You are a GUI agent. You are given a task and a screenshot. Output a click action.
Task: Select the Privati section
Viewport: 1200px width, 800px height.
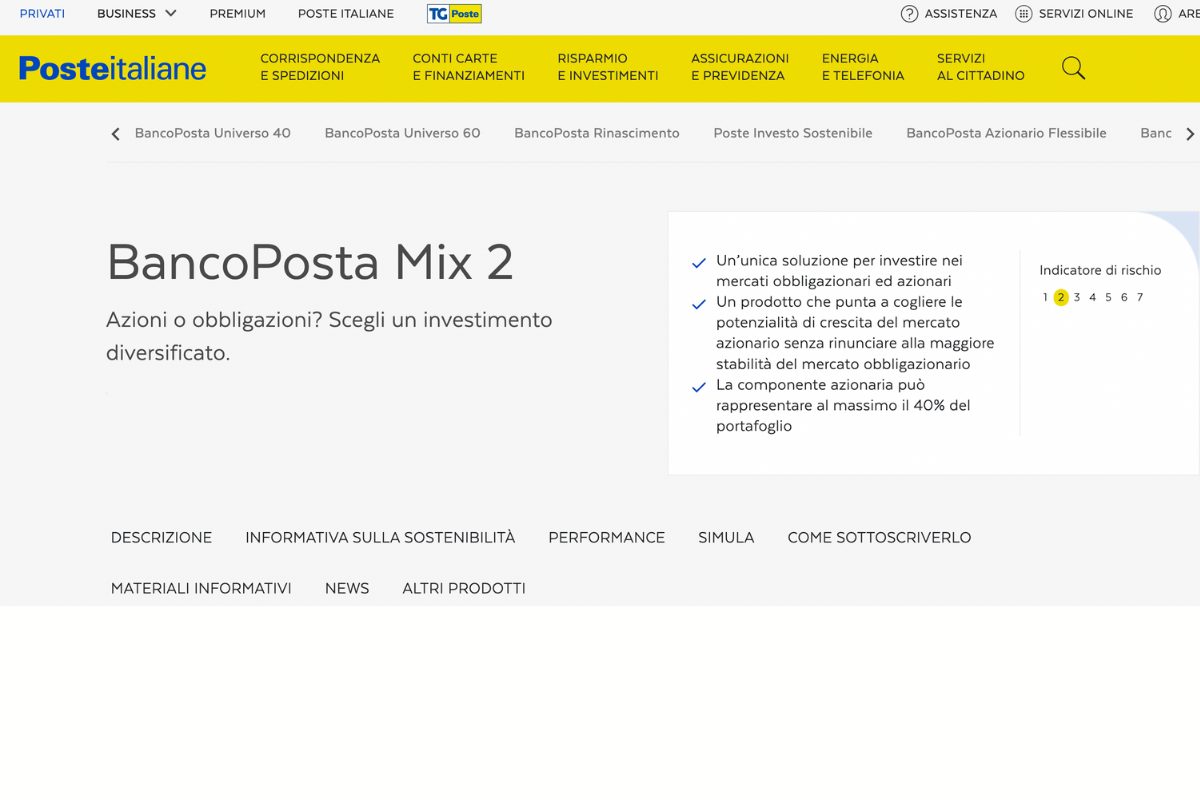(42, 14)
